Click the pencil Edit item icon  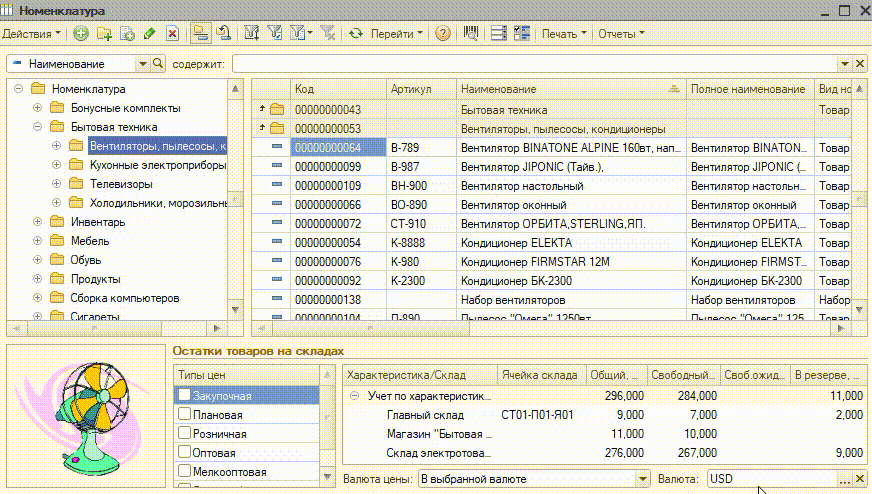[x=149, y=33]
